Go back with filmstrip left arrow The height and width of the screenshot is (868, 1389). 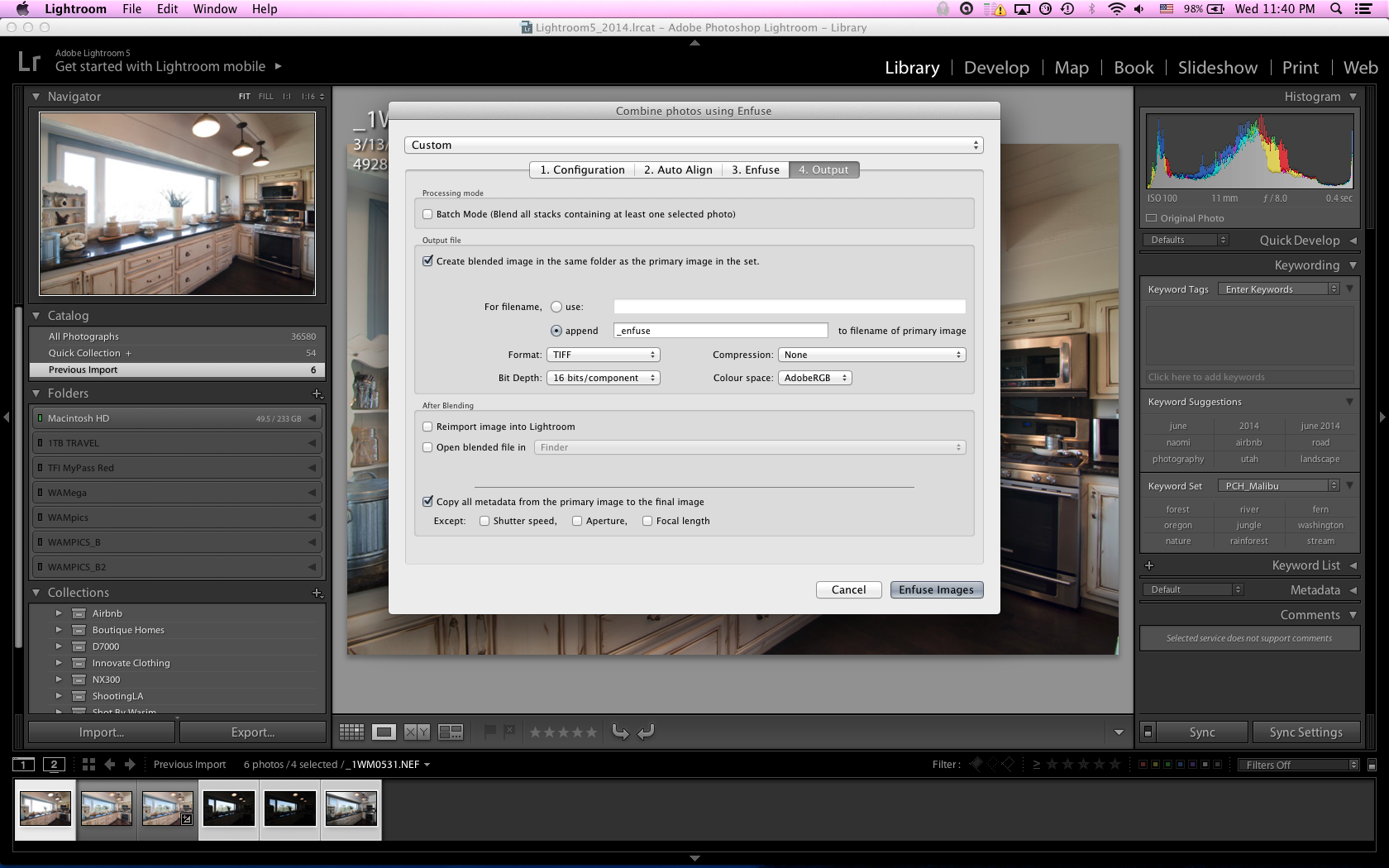click(109, 765)
